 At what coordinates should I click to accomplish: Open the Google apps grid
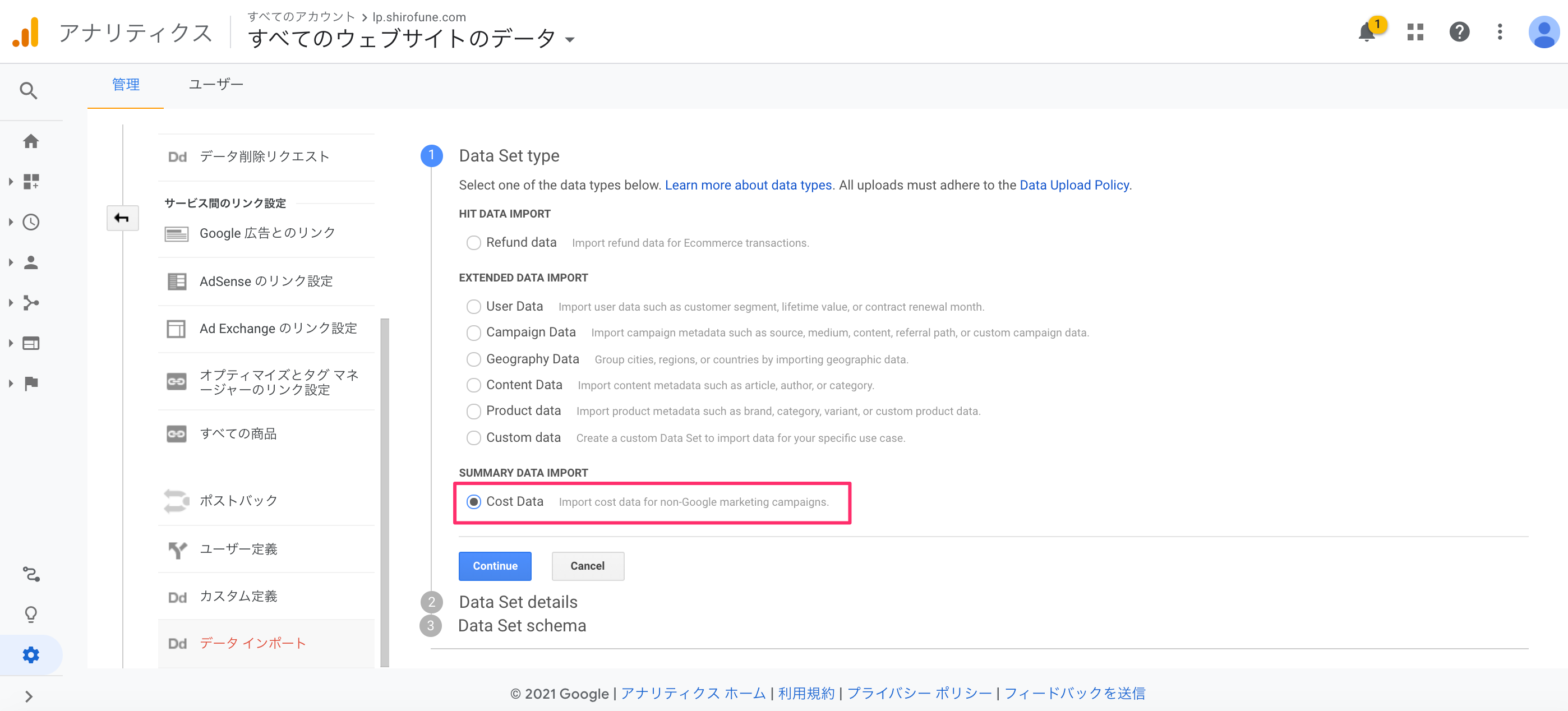pyautogui.click(x=1415, y=31)
